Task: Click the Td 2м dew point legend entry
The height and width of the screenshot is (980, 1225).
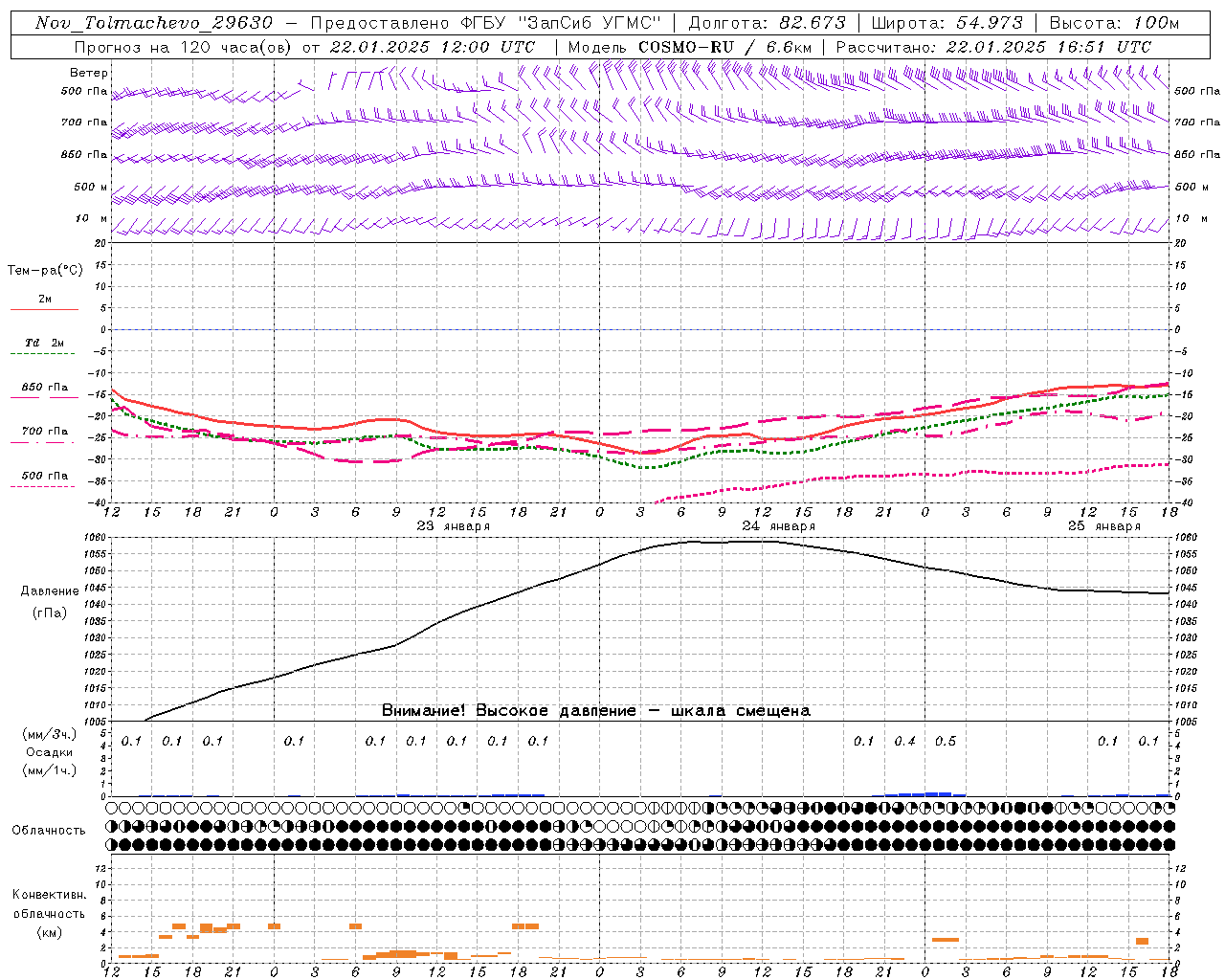Action: pyautogui.click(x=44, y=343)
